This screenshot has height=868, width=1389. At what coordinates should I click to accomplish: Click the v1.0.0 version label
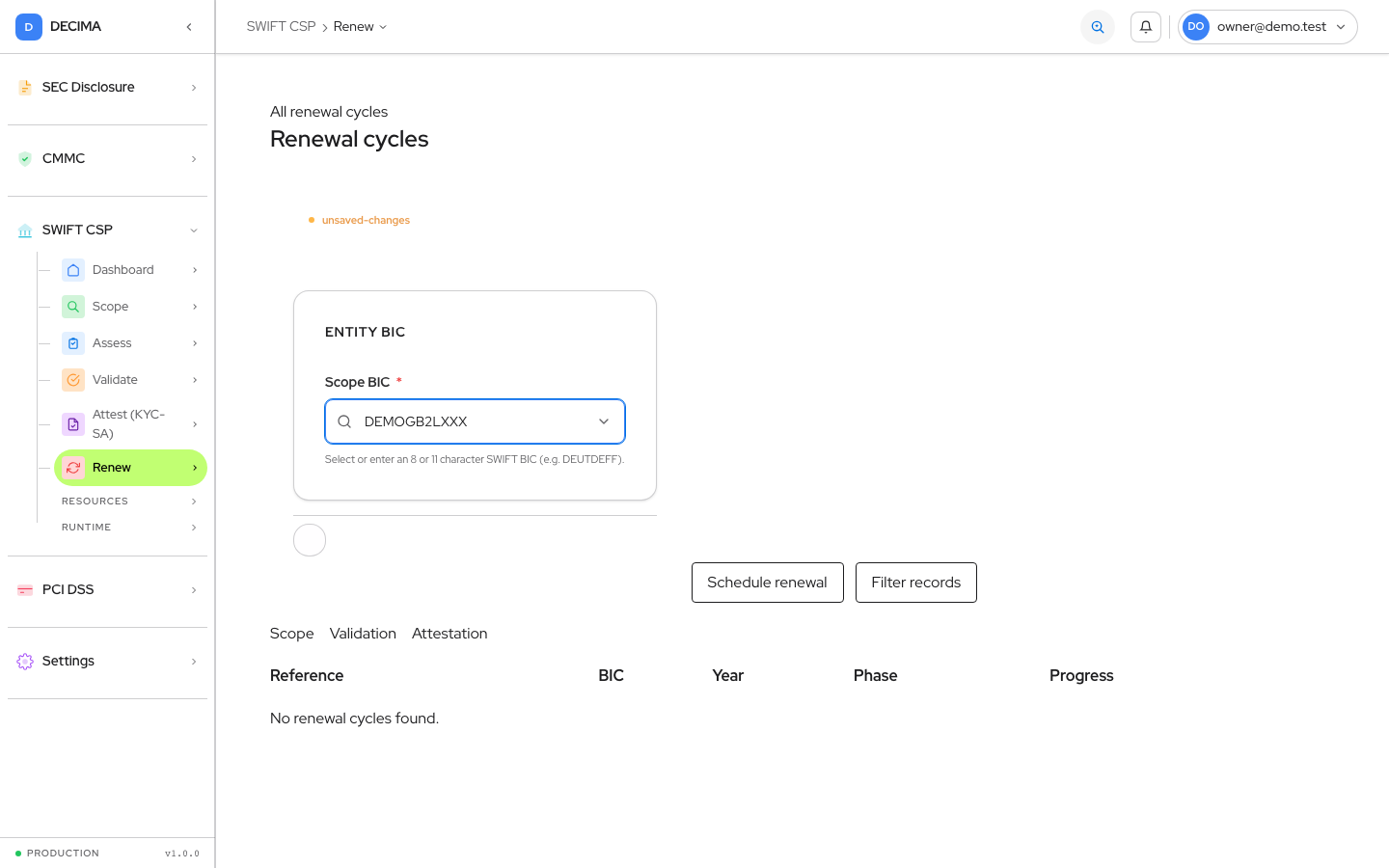182,854
